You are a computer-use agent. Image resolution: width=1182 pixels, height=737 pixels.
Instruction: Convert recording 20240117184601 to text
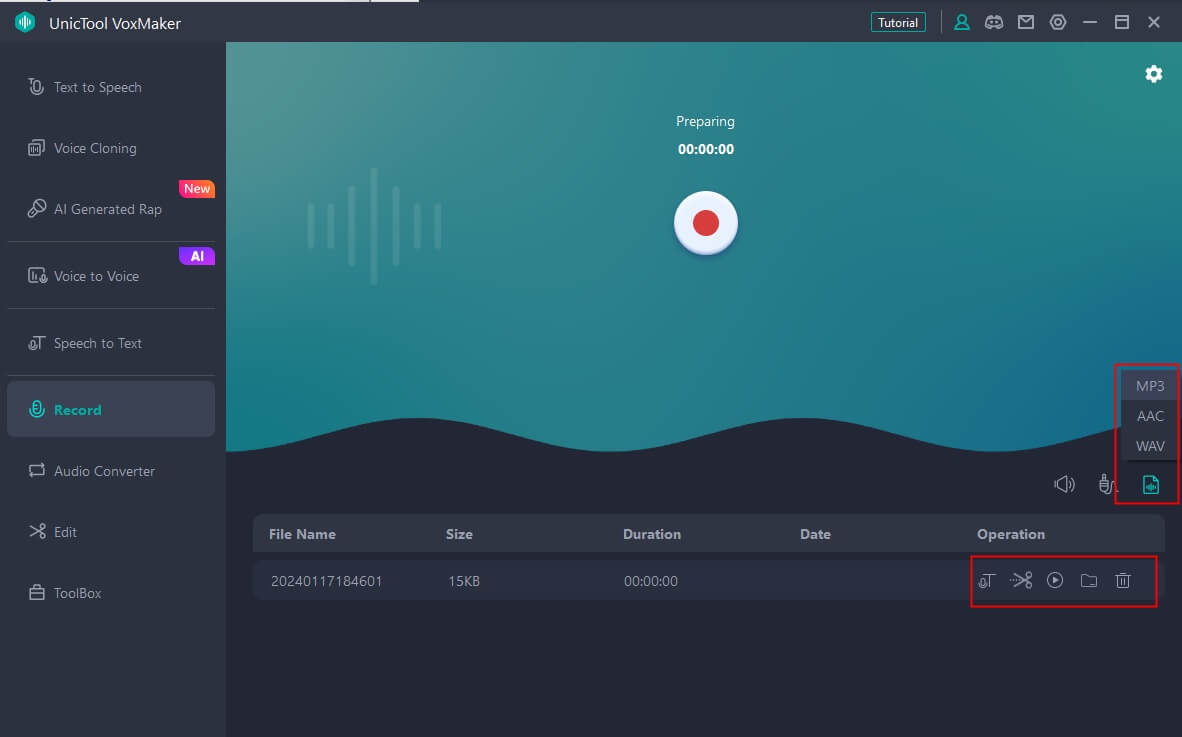(x=987, y=580)
